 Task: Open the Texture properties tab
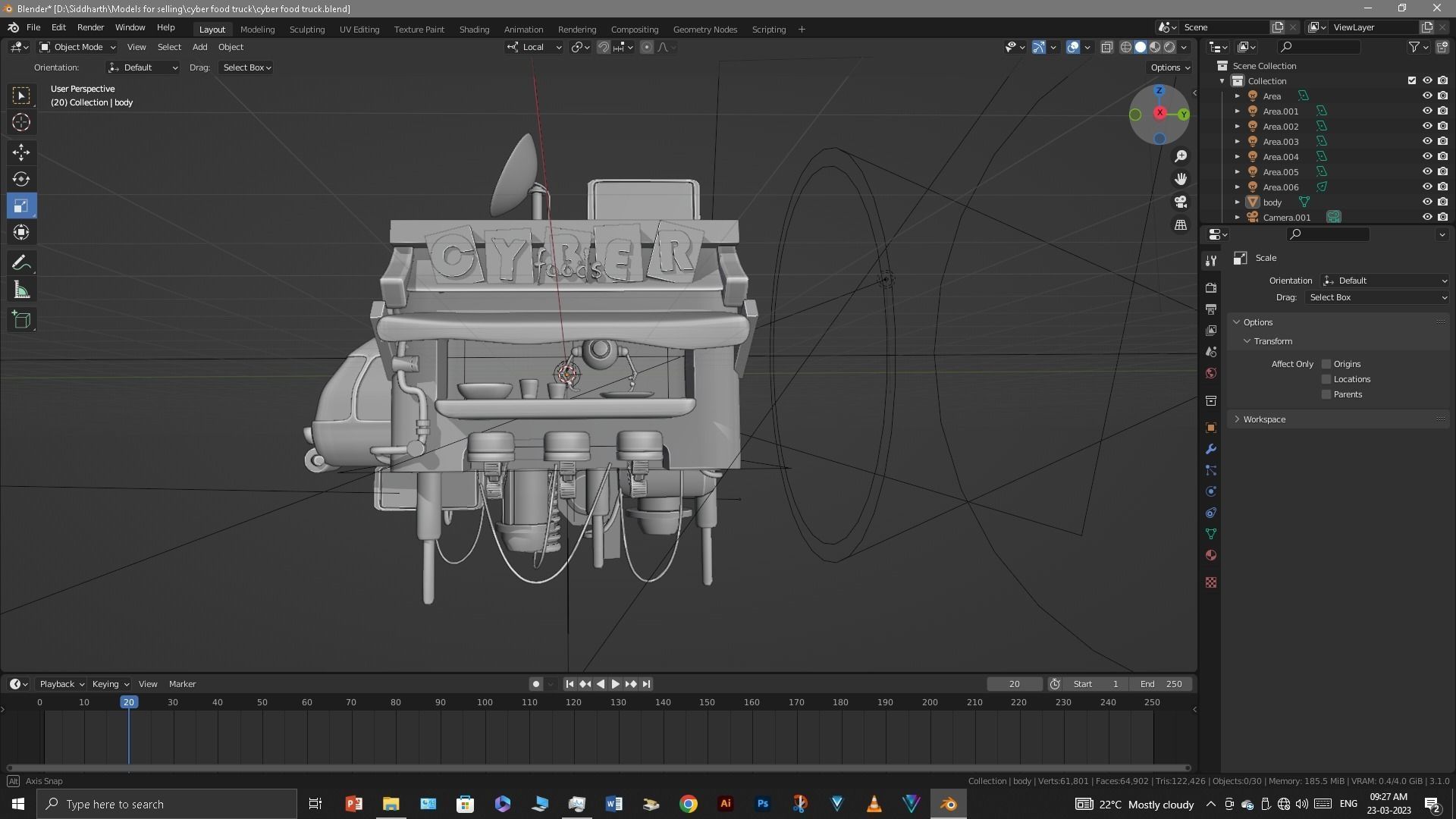[1211, 582]
